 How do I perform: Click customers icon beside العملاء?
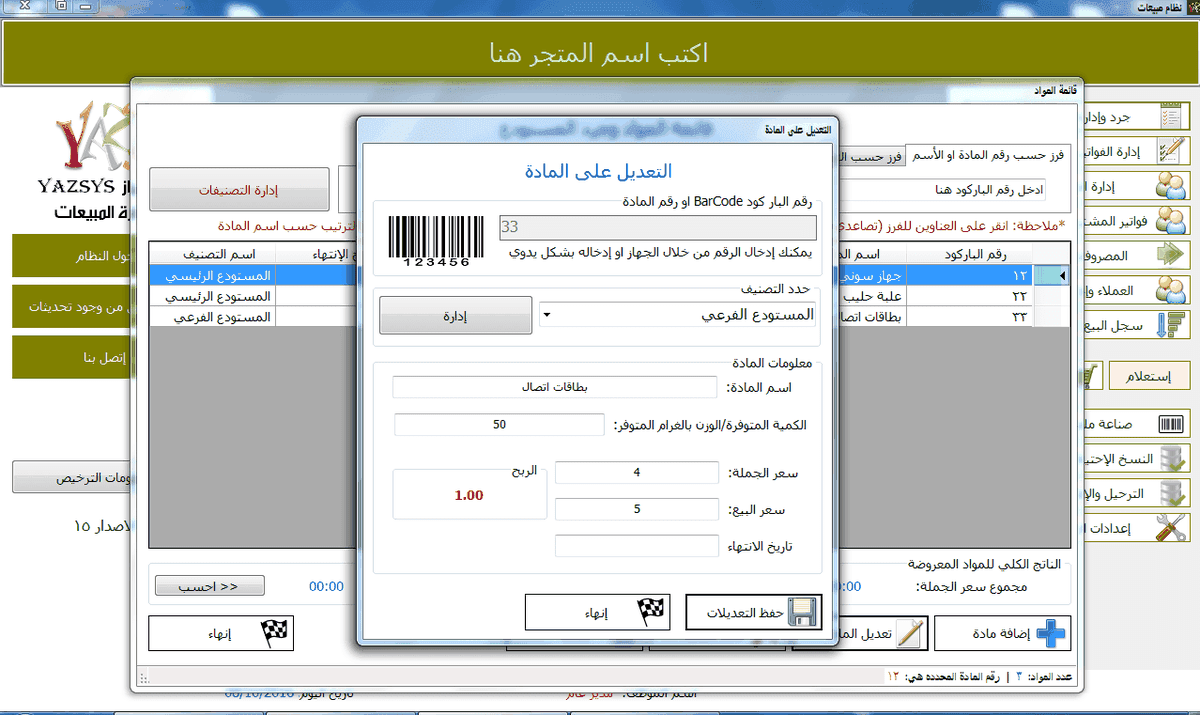pyautogui.click(x=1169, y=290)
